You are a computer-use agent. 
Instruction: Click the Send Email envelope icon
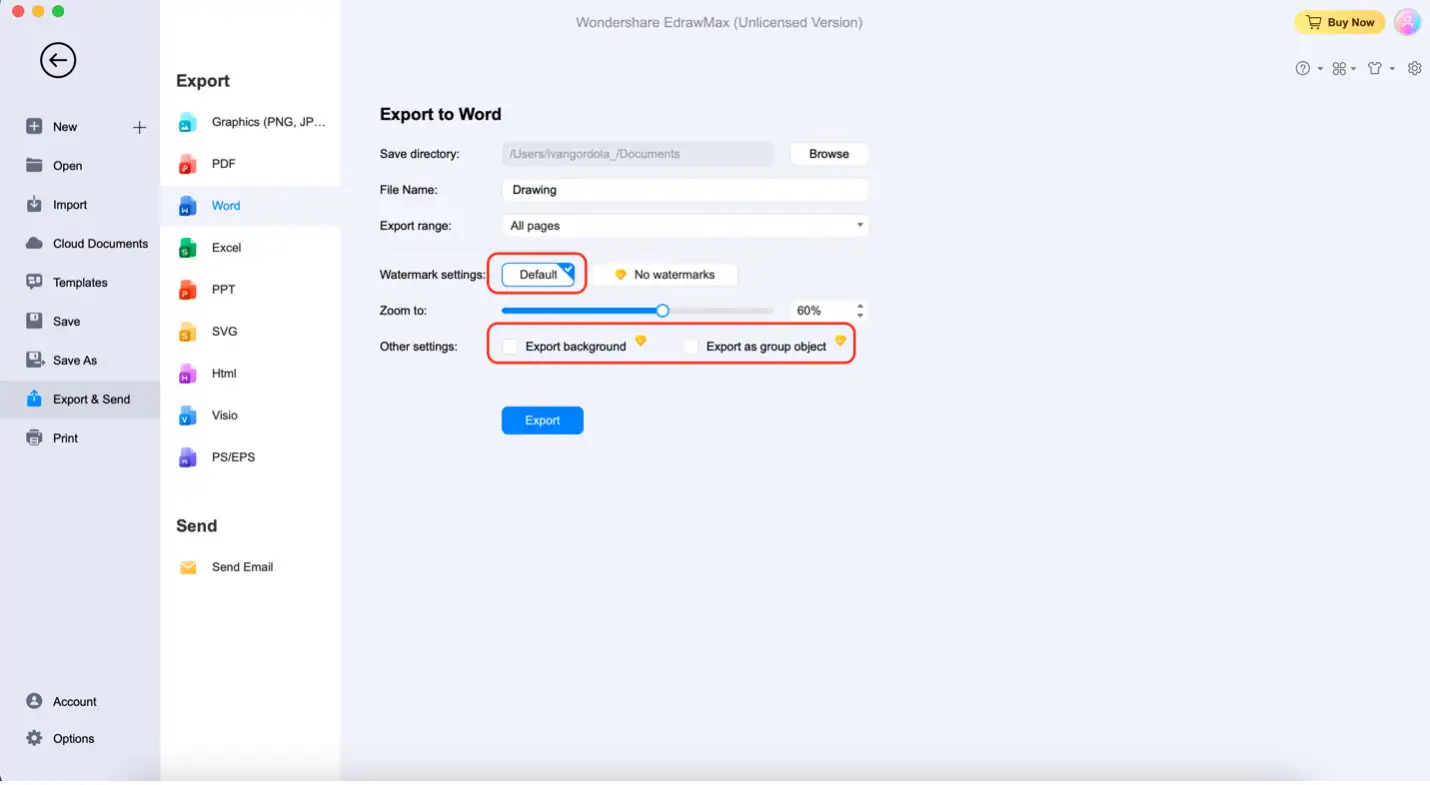pyautogui.click(x=187, y=568)
